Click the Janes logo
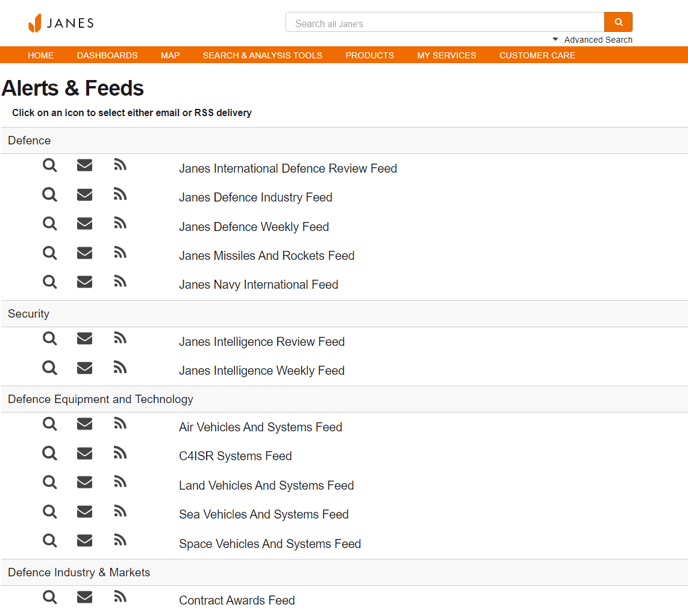This screenshot has height=616, width=688. pos(61,23)
